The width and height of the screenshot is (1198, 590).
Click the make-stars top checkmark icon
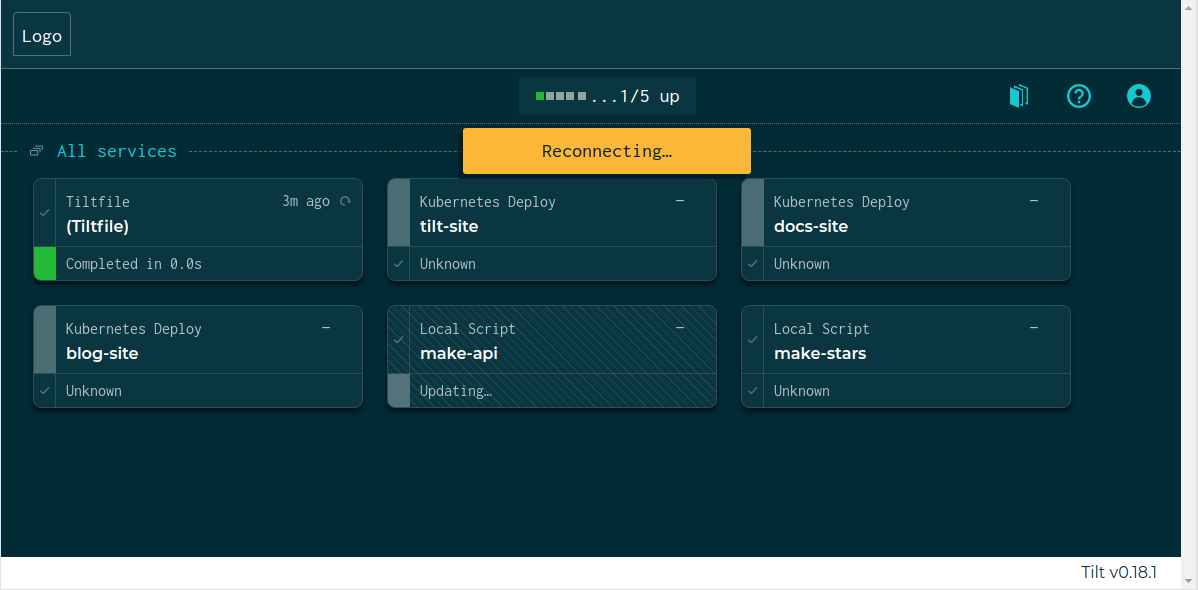click(753, 339)
